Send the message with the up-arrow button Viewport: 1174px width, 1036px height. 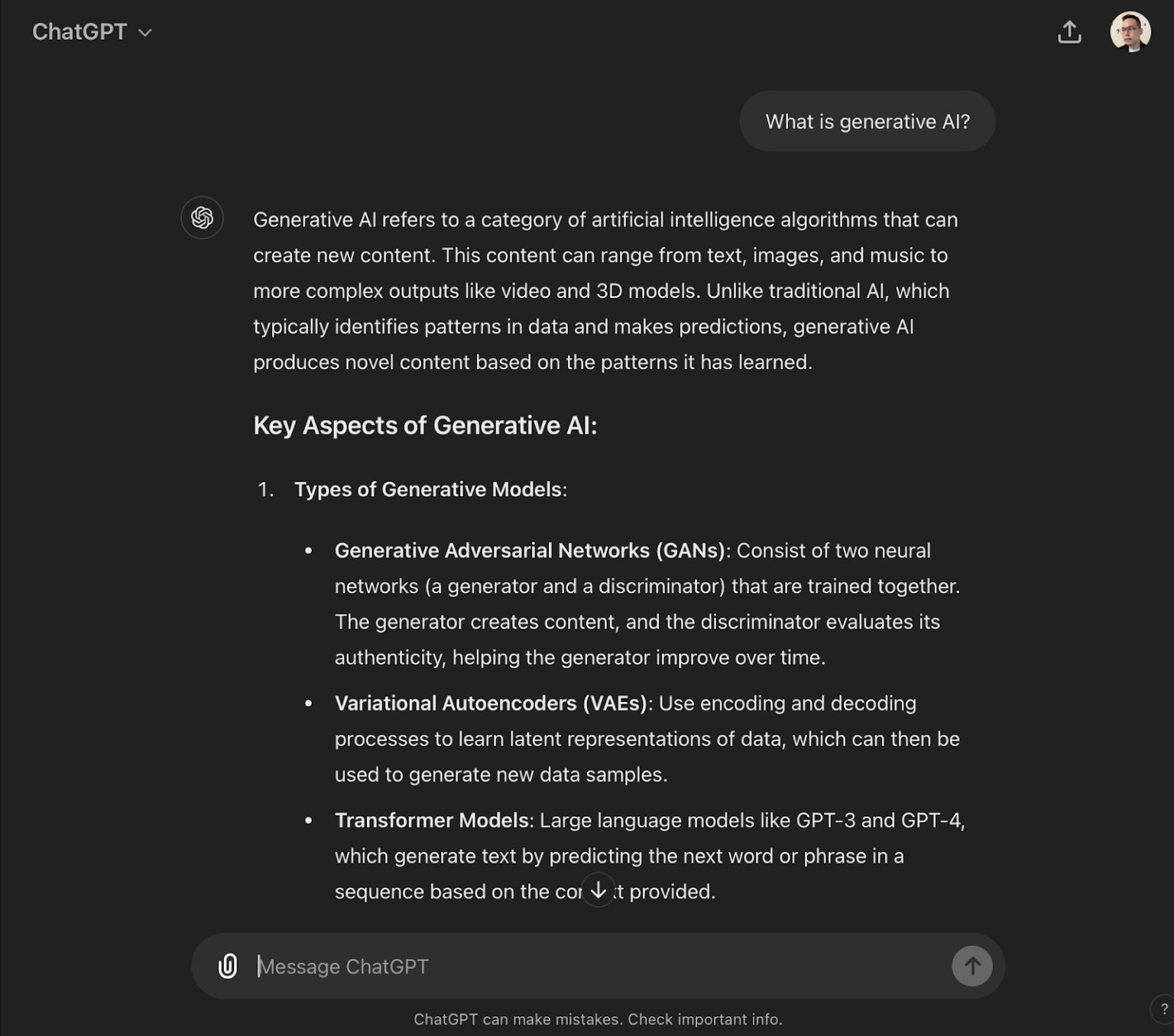(x=971, y=966)
